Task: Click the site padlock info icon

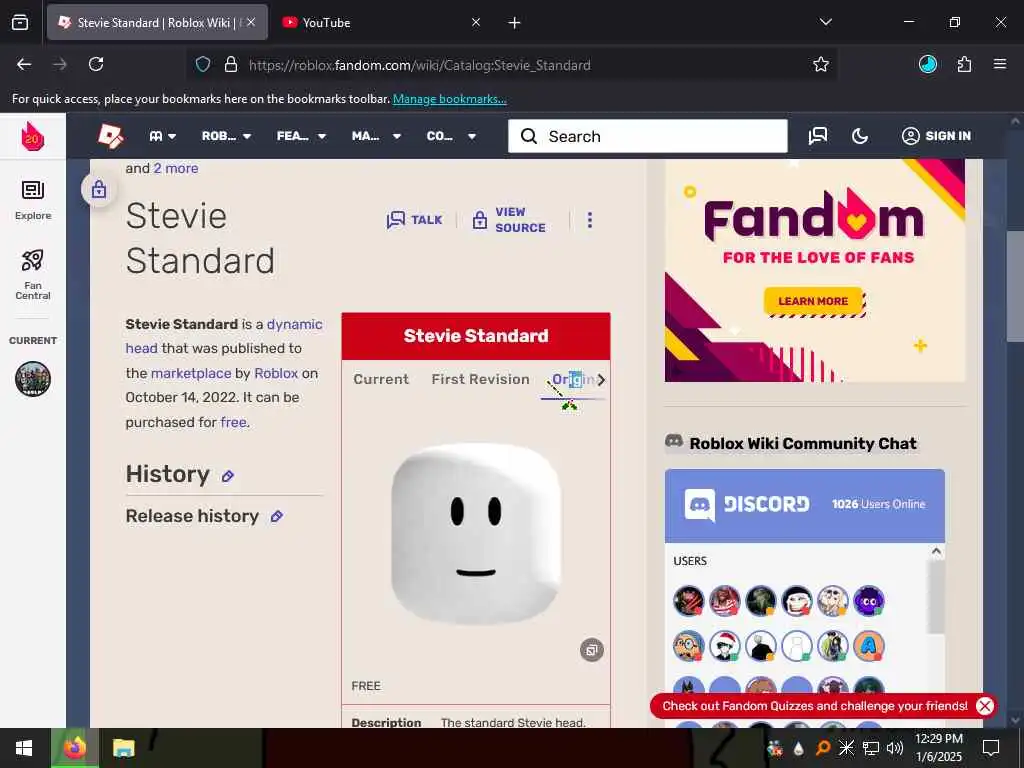Action: tap(231, 64)
